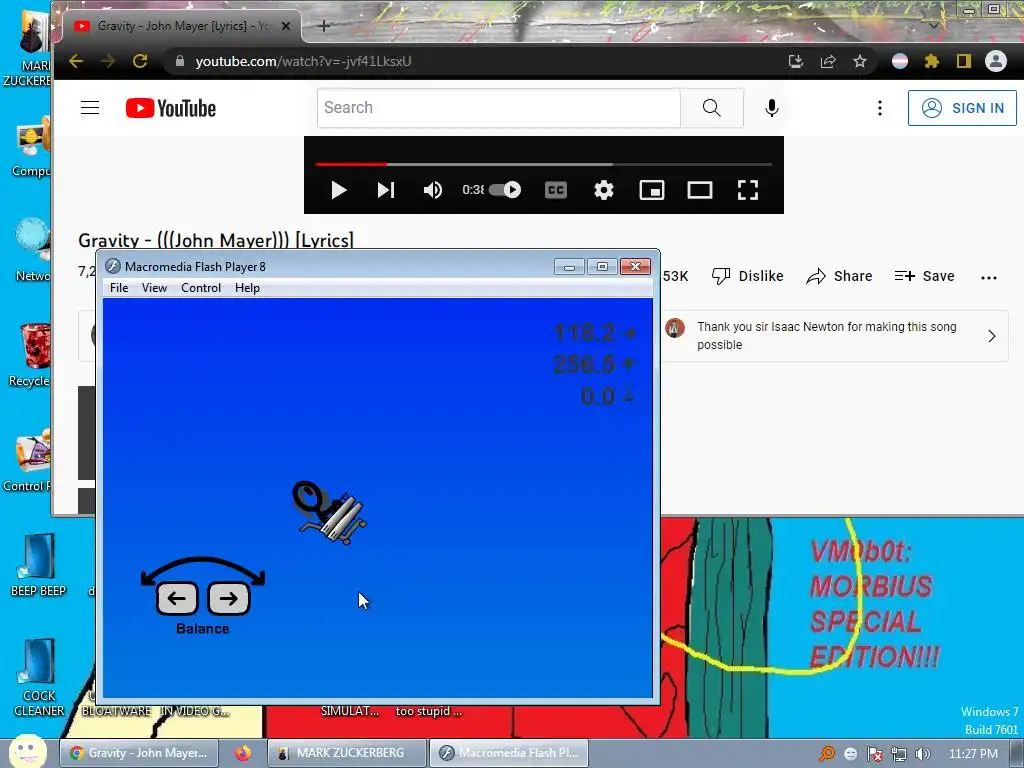Switch to theater mode
This screenshot has width=1024, height=768.
pos(699,190)
